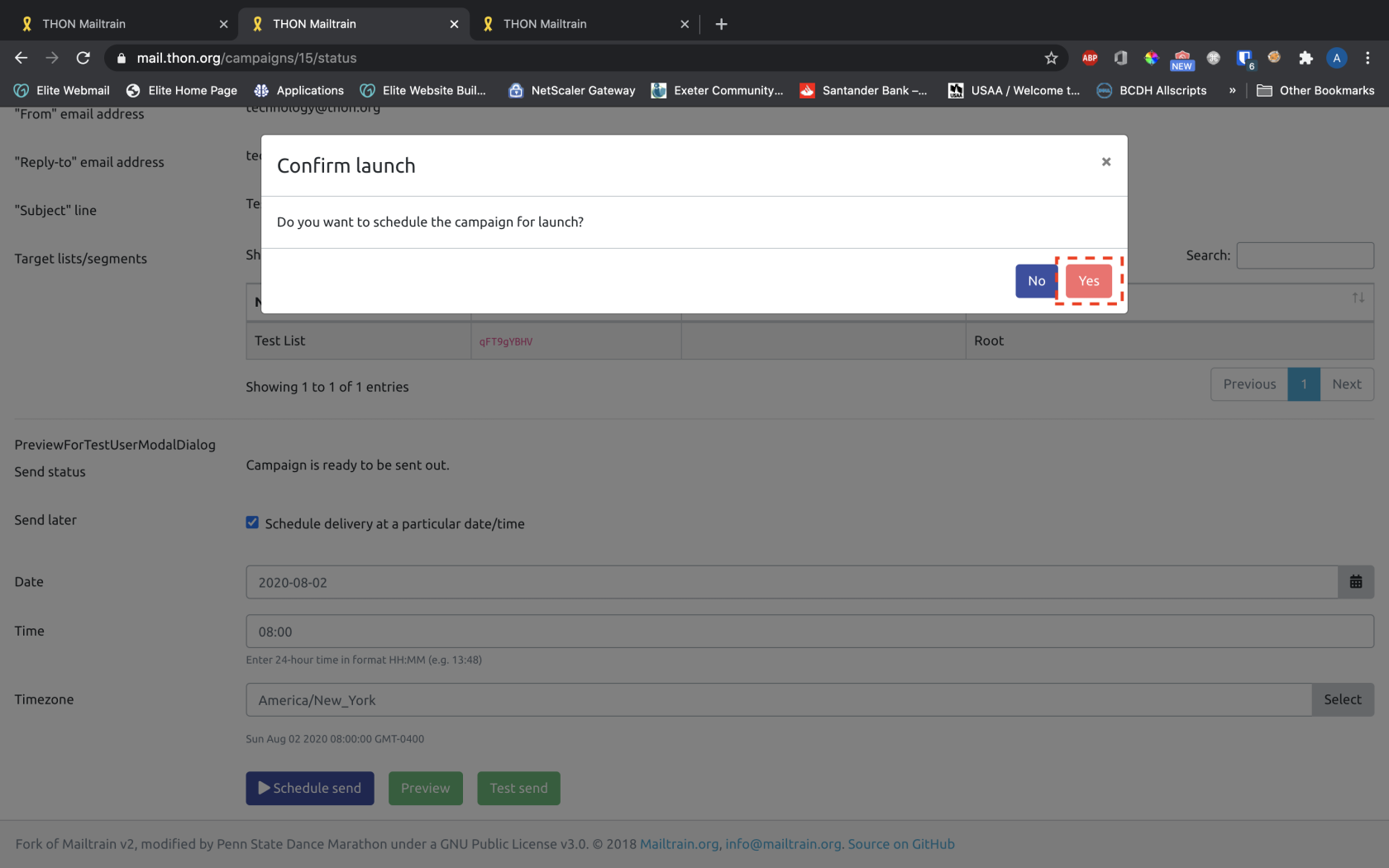Go back with browser back arrow
This screenshot has height=868, width=1389.
coord(21,58)
